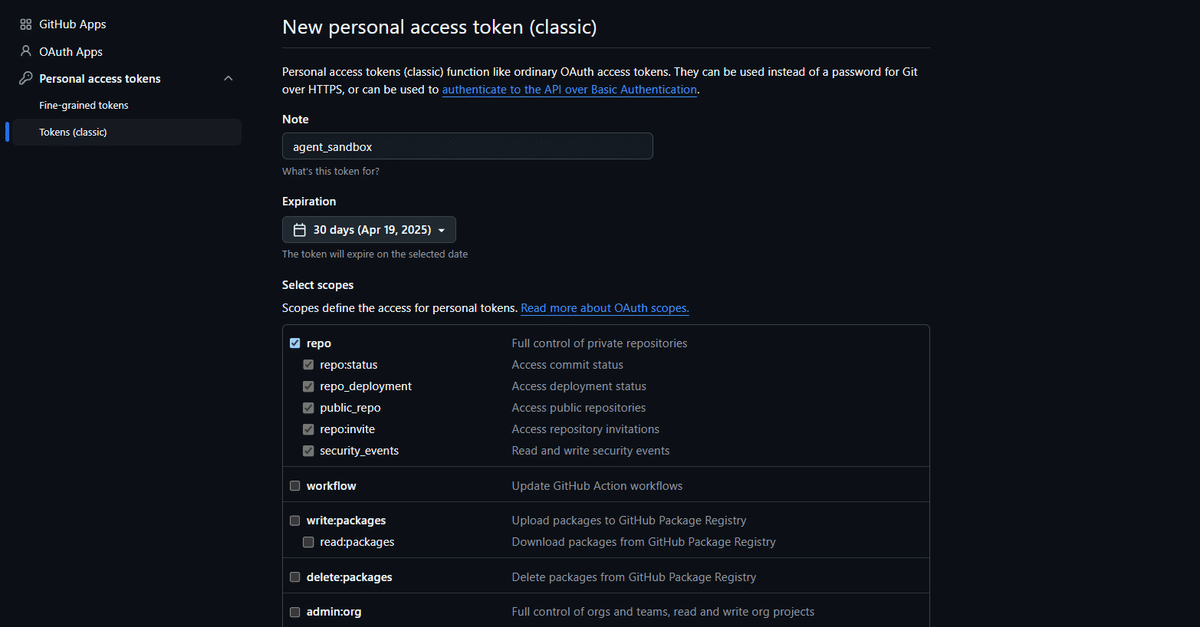Open 'Read more about OAuth scopes' link
Image resolution: width=1200 pixels, height=627 pixels.
point(605,308)
